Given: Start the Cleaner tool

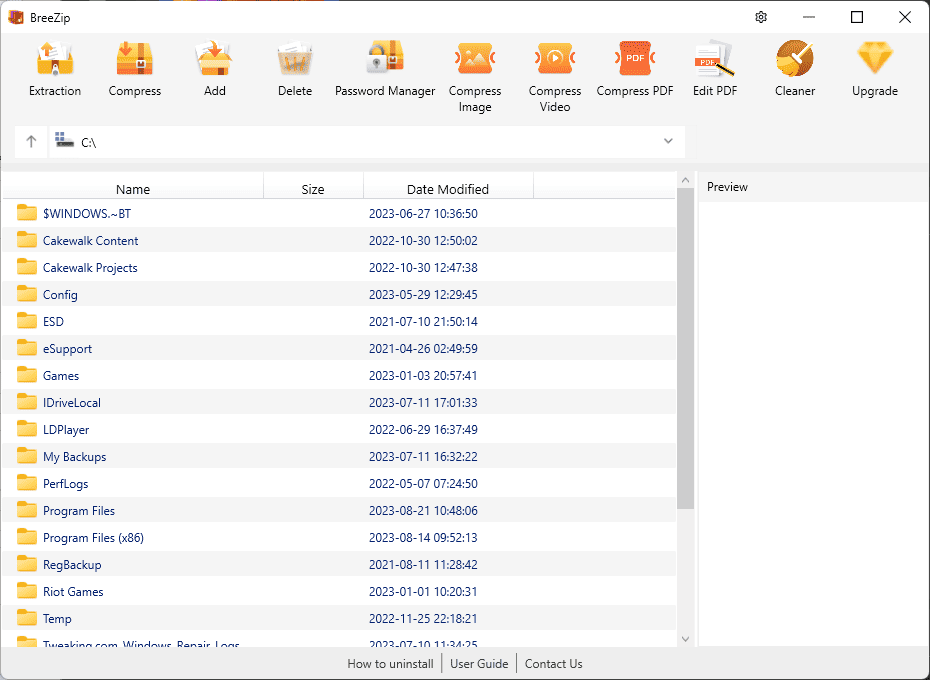Looking at the screenshot, I should [x=795, y=60].
